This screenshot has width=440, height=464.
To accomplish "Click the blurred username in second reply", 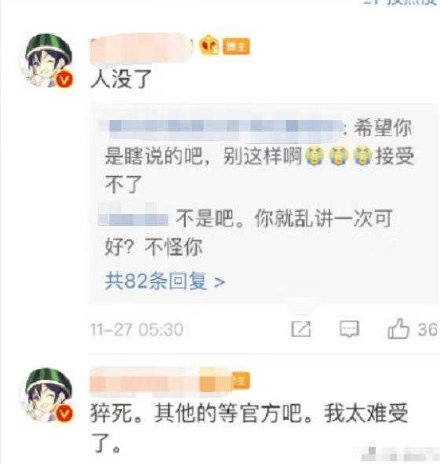I will 133,215.
